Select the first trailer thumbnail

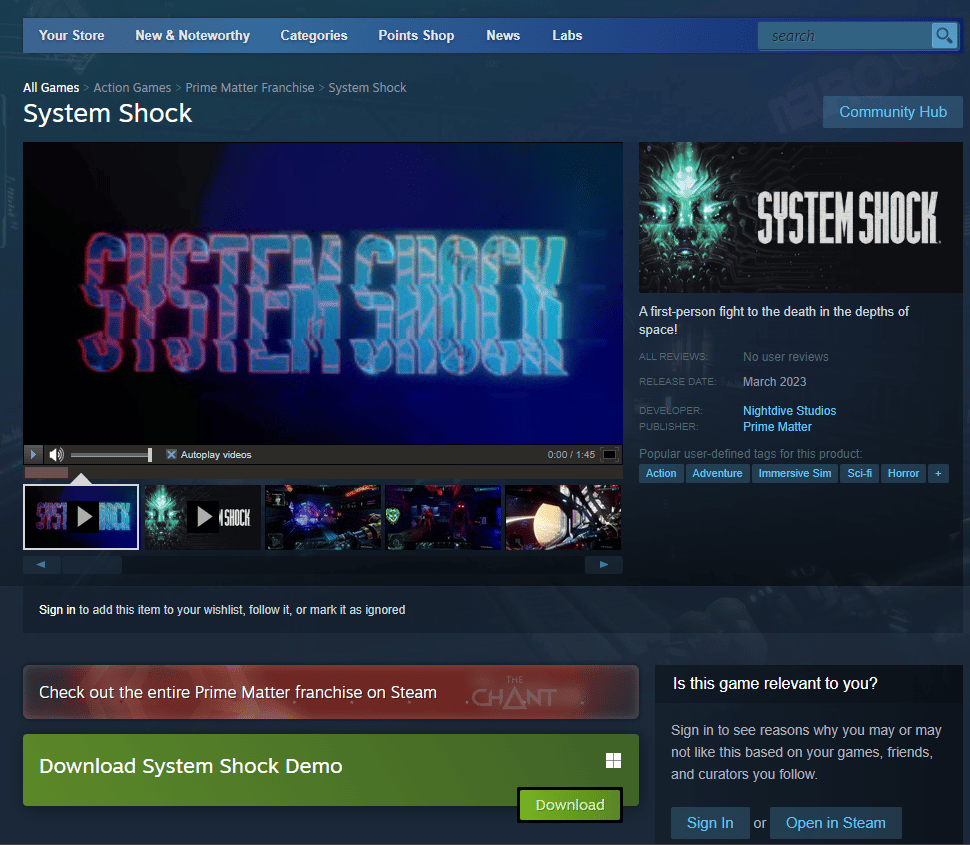[x=81, y=517]
